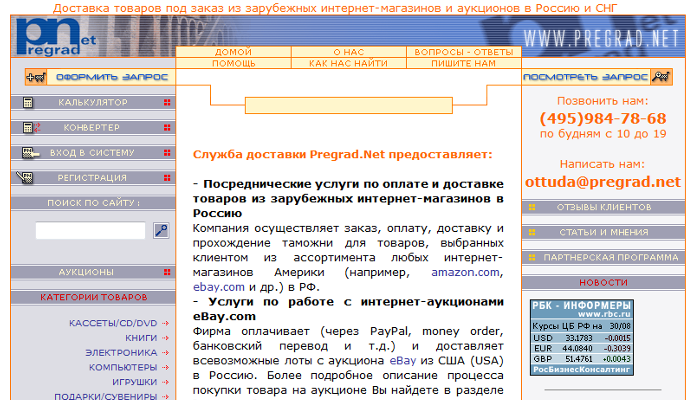Click the Категории товаров header
Screen dimensions: 700x400
tap(93, 297)
